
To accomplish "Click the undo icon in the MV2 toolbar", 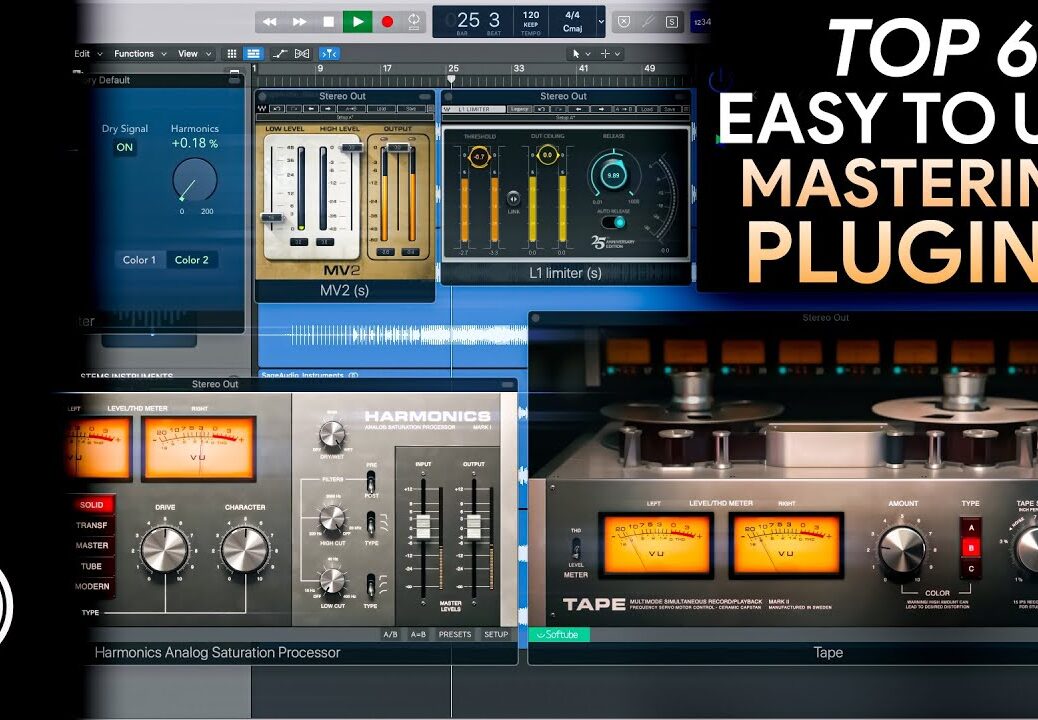I will click(x=277, y=109).
